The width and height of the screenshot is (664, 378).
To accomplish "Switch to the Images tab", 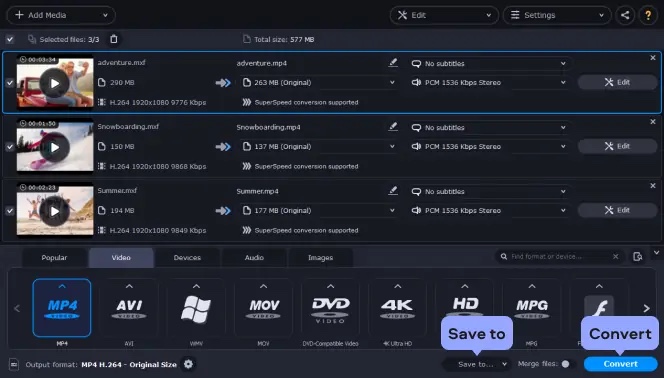I will pos(321,257).
